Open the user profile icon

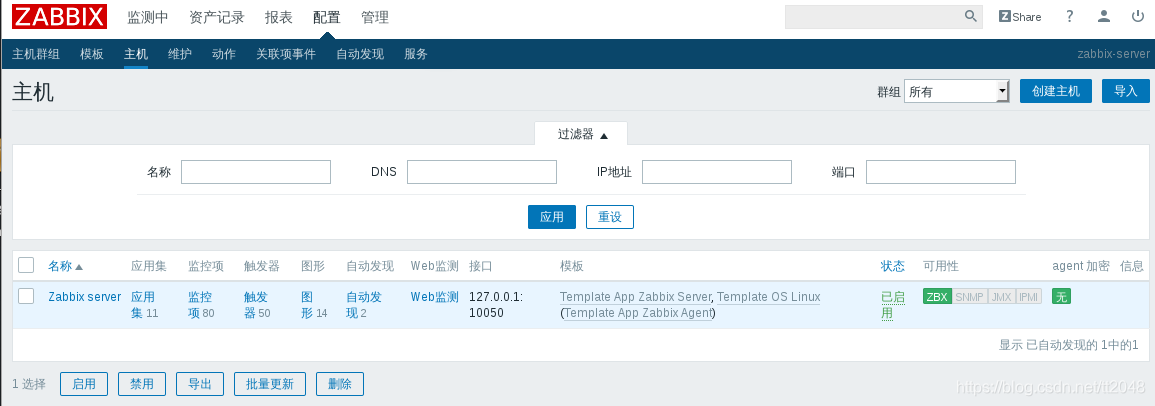click(1103, 16)
